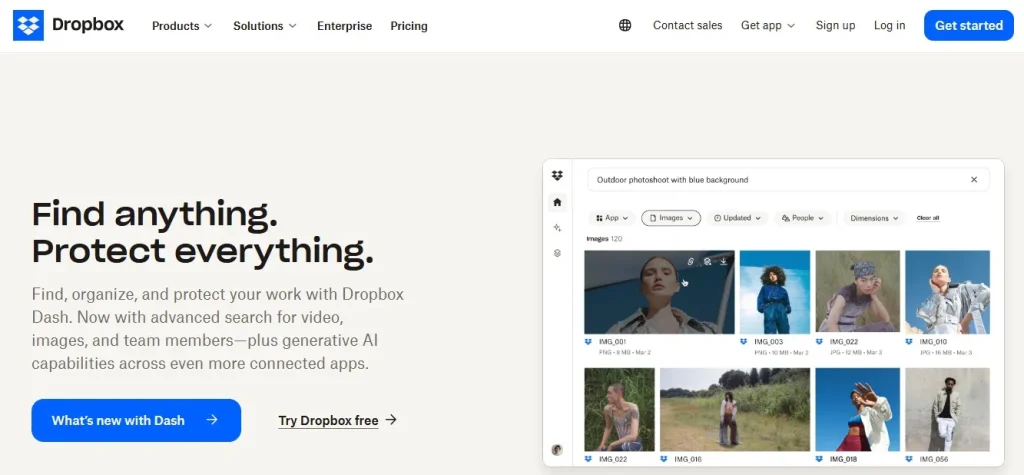The image size is (1024, 475).
Task: Click the Sign up link
Action: (x=835, y=25)
